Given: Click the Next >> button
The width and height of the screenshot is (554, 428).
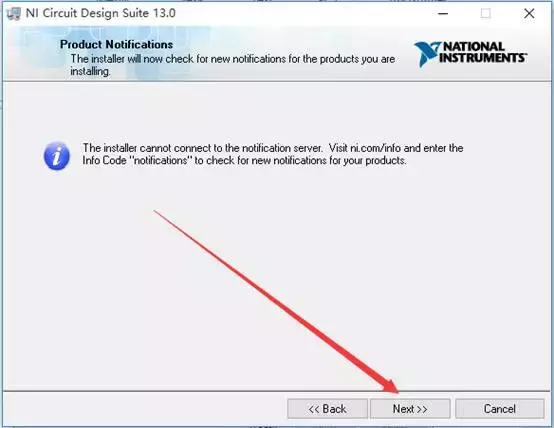Looking at the screenshot, I should coord(410,409).
